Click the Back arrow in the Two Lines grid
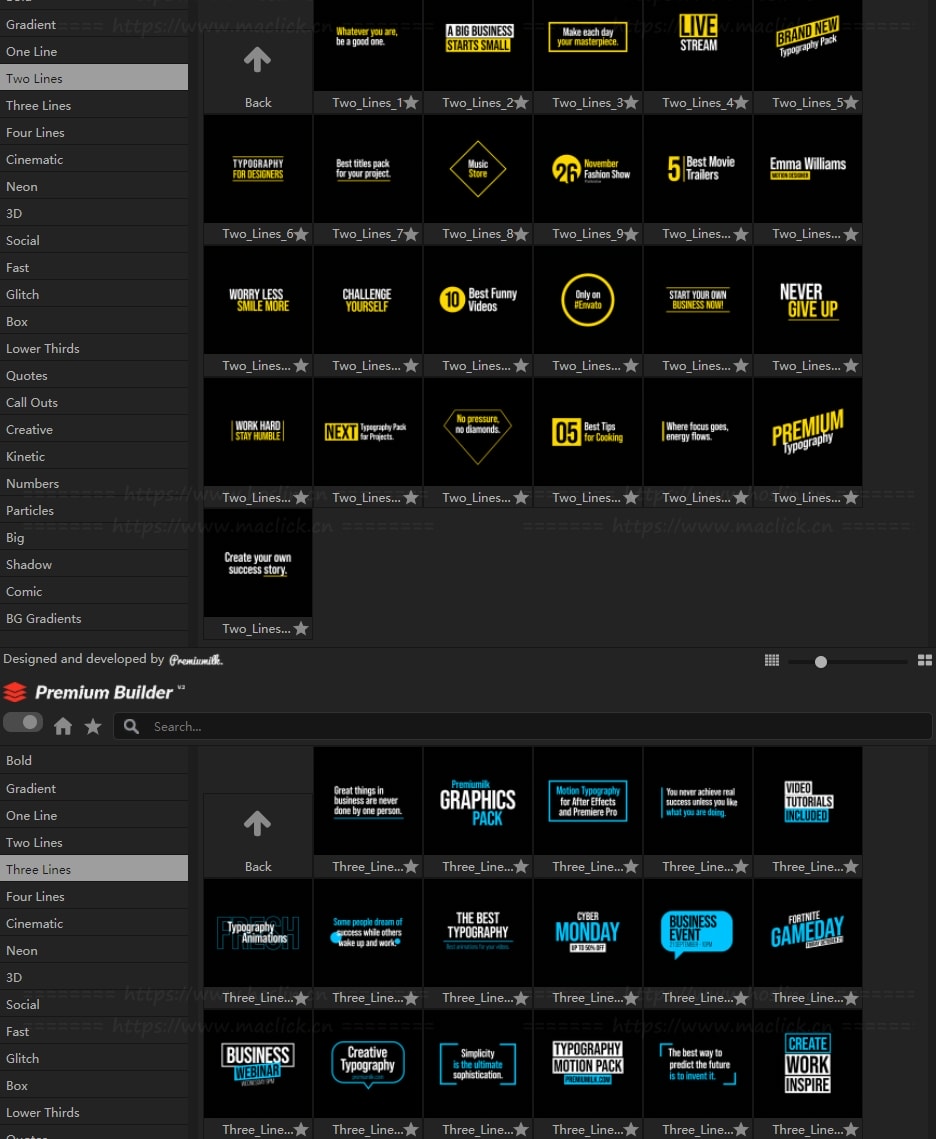Viewport: 936px width, 1139px height. coord(258,59)
